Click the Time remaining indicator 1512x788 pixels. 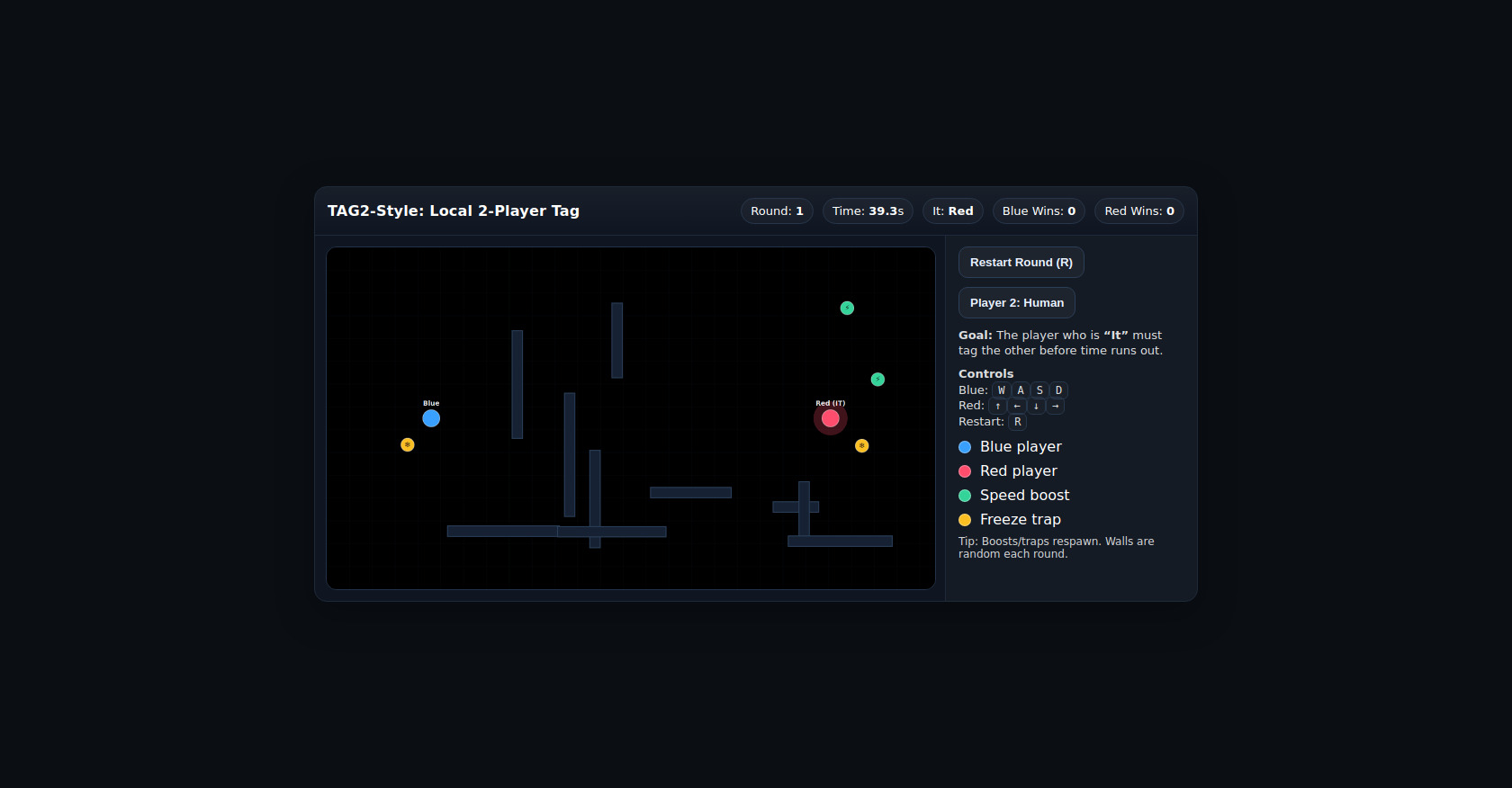pos(868,211)
